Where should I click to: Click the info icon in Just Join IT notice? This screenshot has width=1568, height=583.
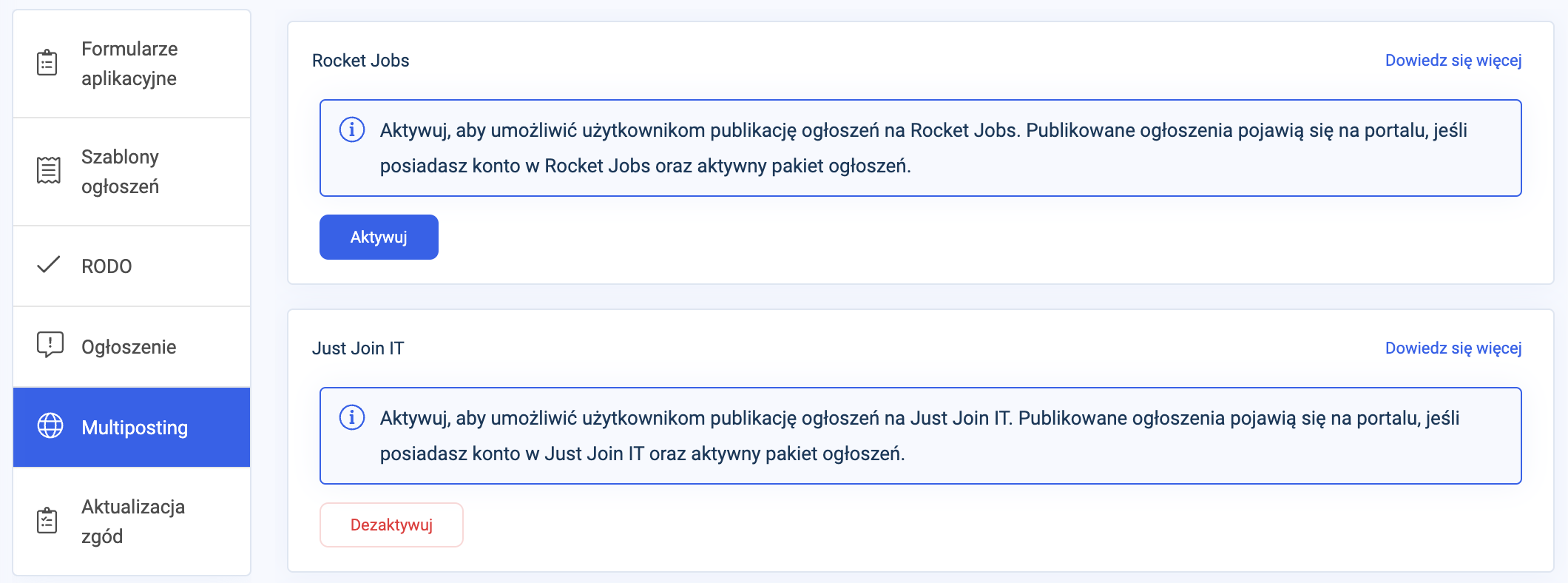pyautogui.click(x=352, y=418)
